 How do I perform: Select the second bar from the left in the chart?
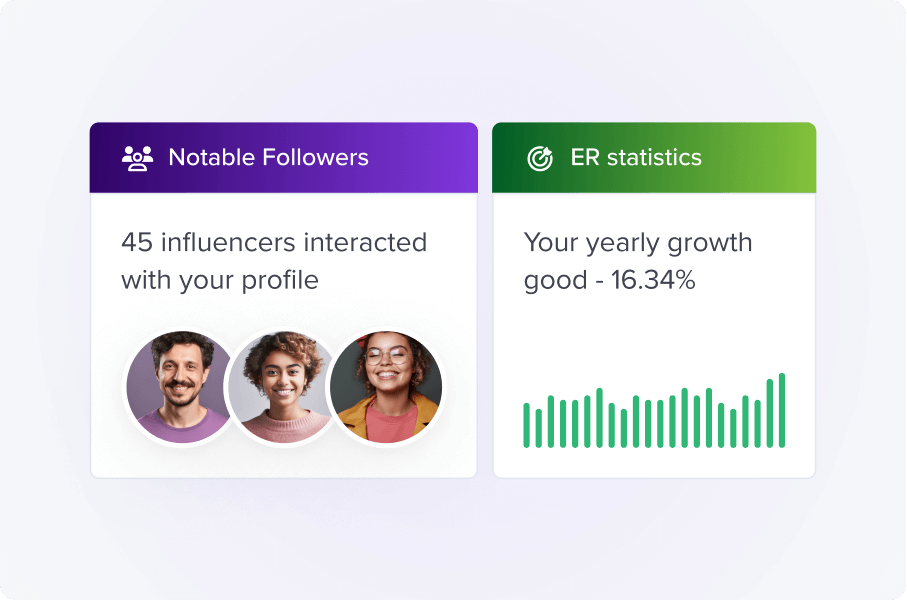pyautogui.click(x=539, y=428)
